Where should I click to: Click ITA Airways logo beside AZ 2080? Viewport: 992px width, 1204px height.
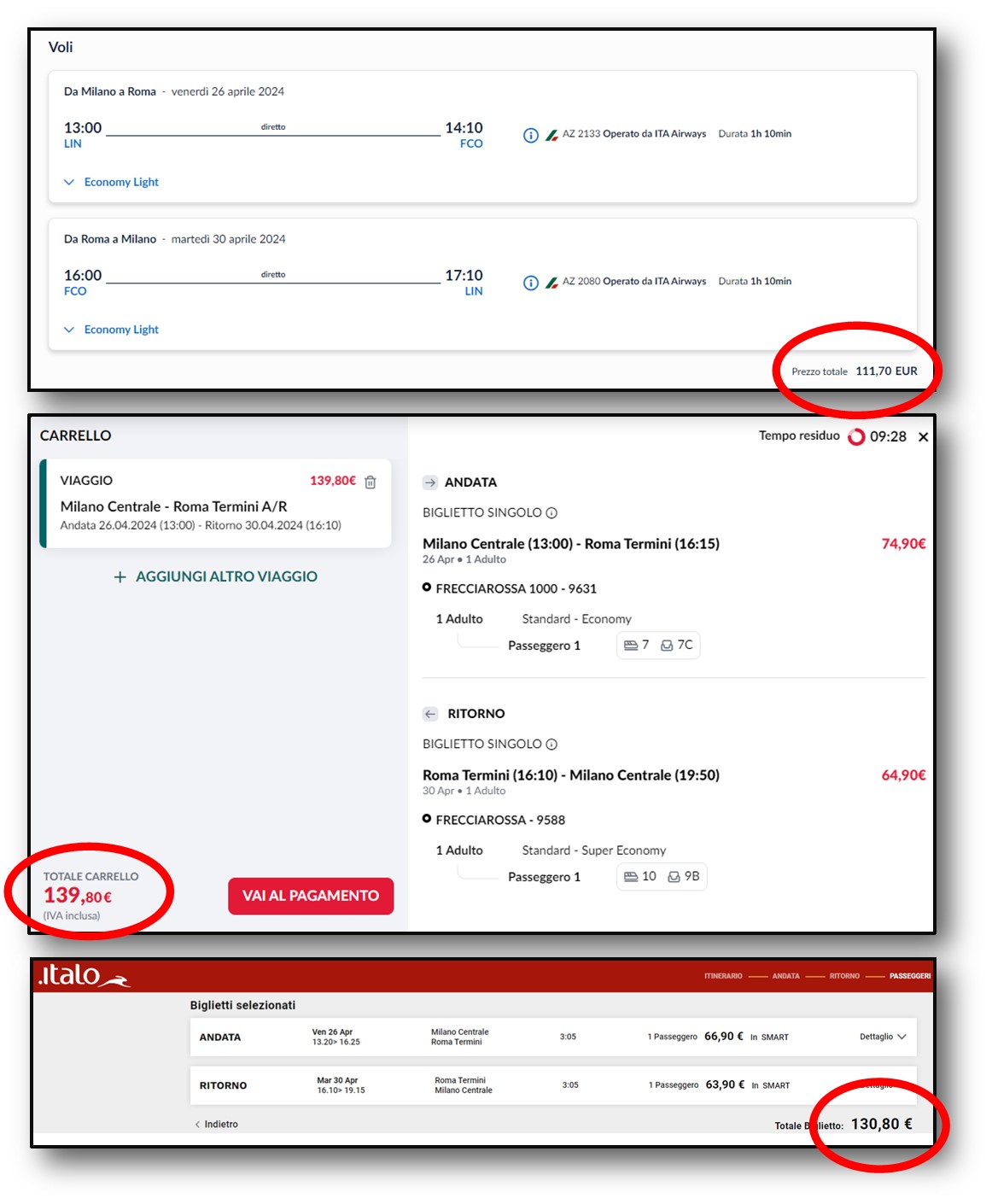click(x=551, y=283)
